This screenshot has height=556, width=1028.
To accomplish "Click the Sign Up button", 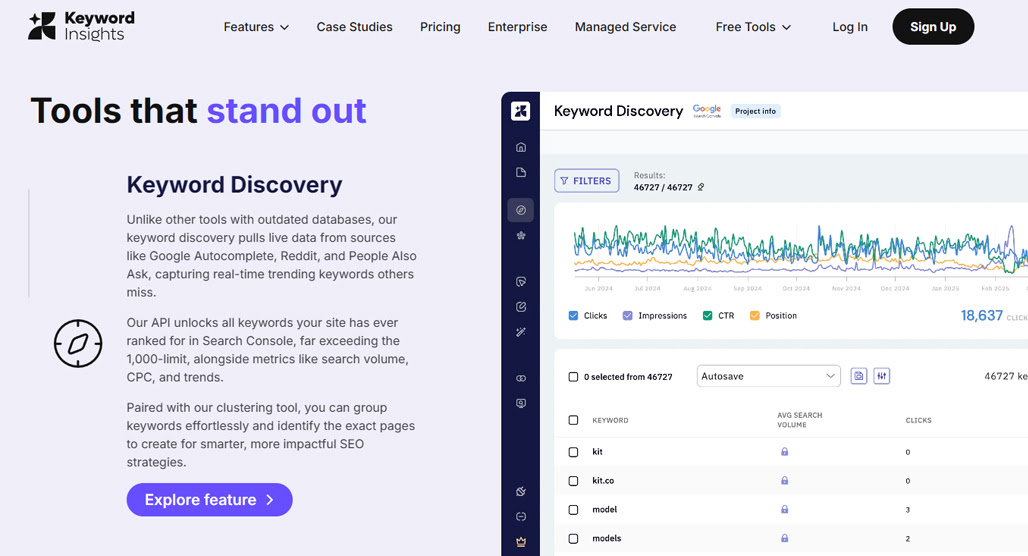I will (933, 27).
